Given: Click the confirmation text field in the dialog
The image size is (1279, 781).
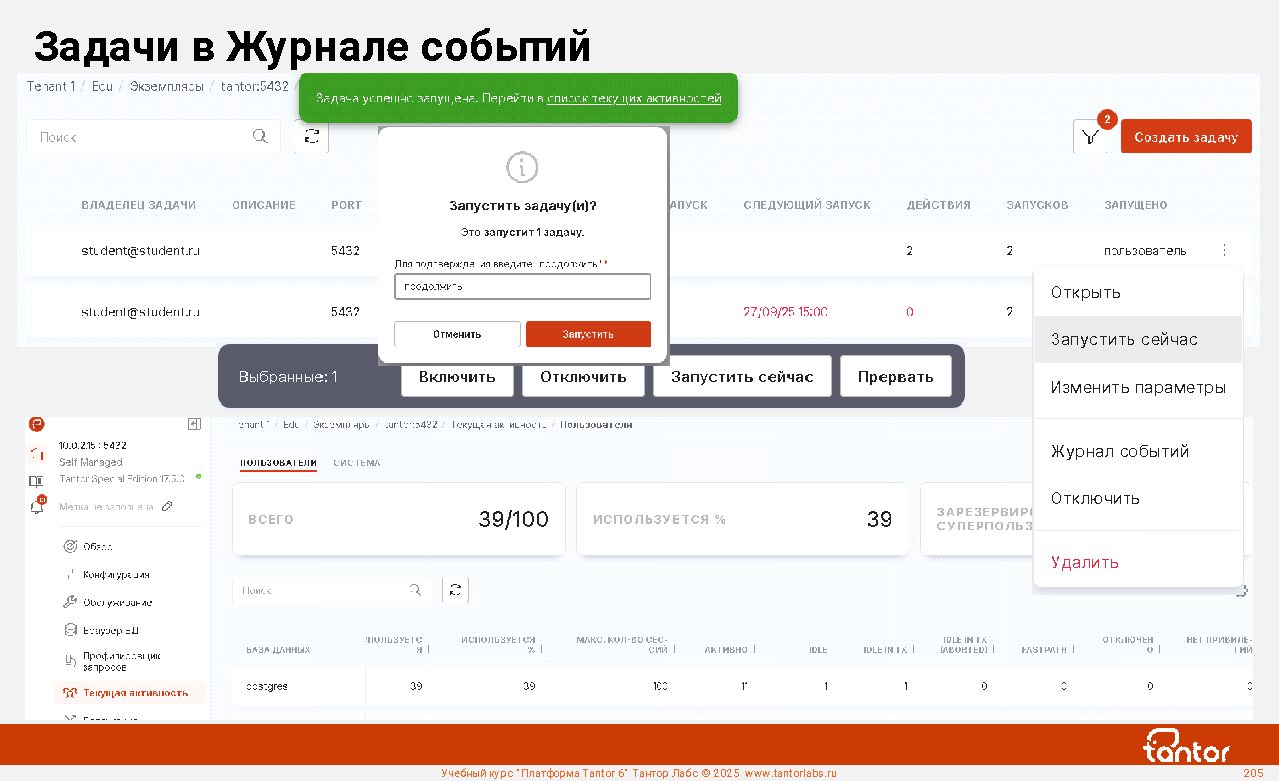Looking at the screenshot, I should [x=522, y=287].
